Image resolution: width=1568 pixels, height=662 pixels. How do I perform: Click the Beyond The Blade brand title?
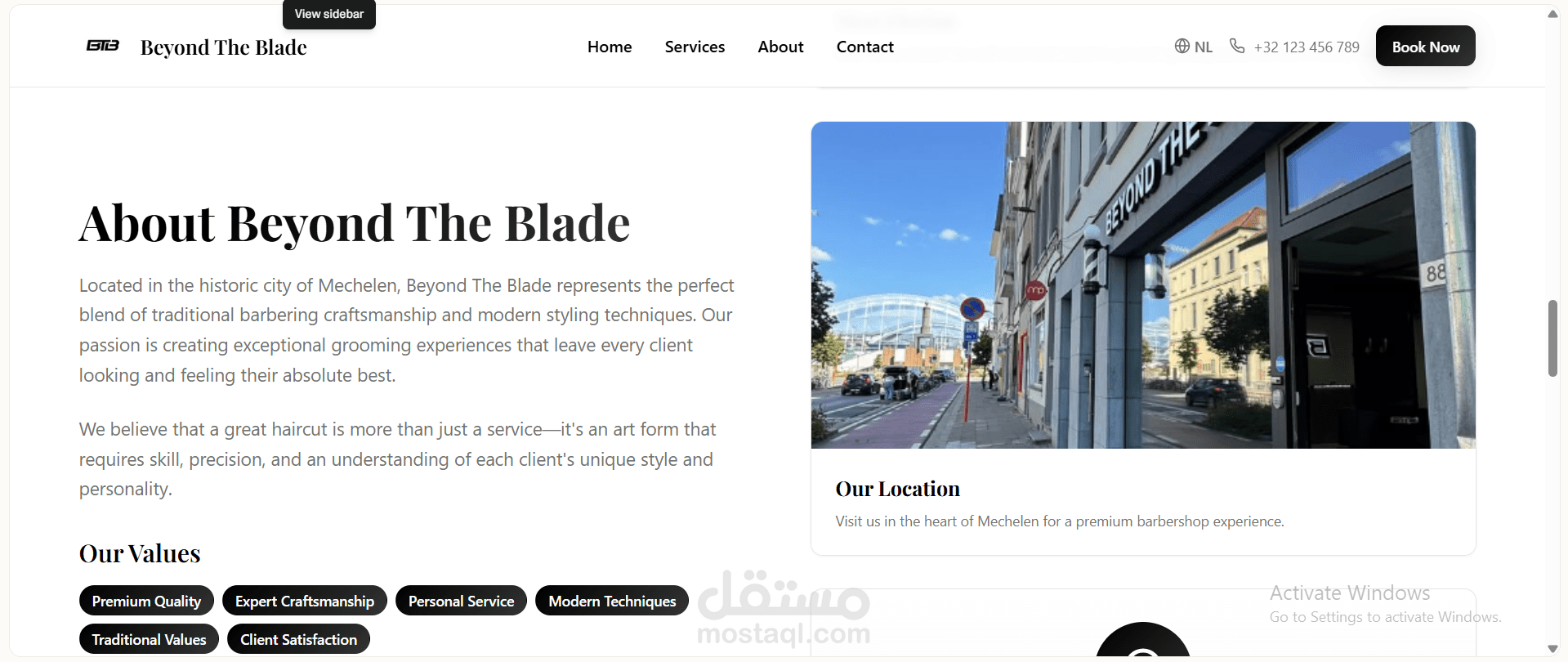click(x=224, y=47)
